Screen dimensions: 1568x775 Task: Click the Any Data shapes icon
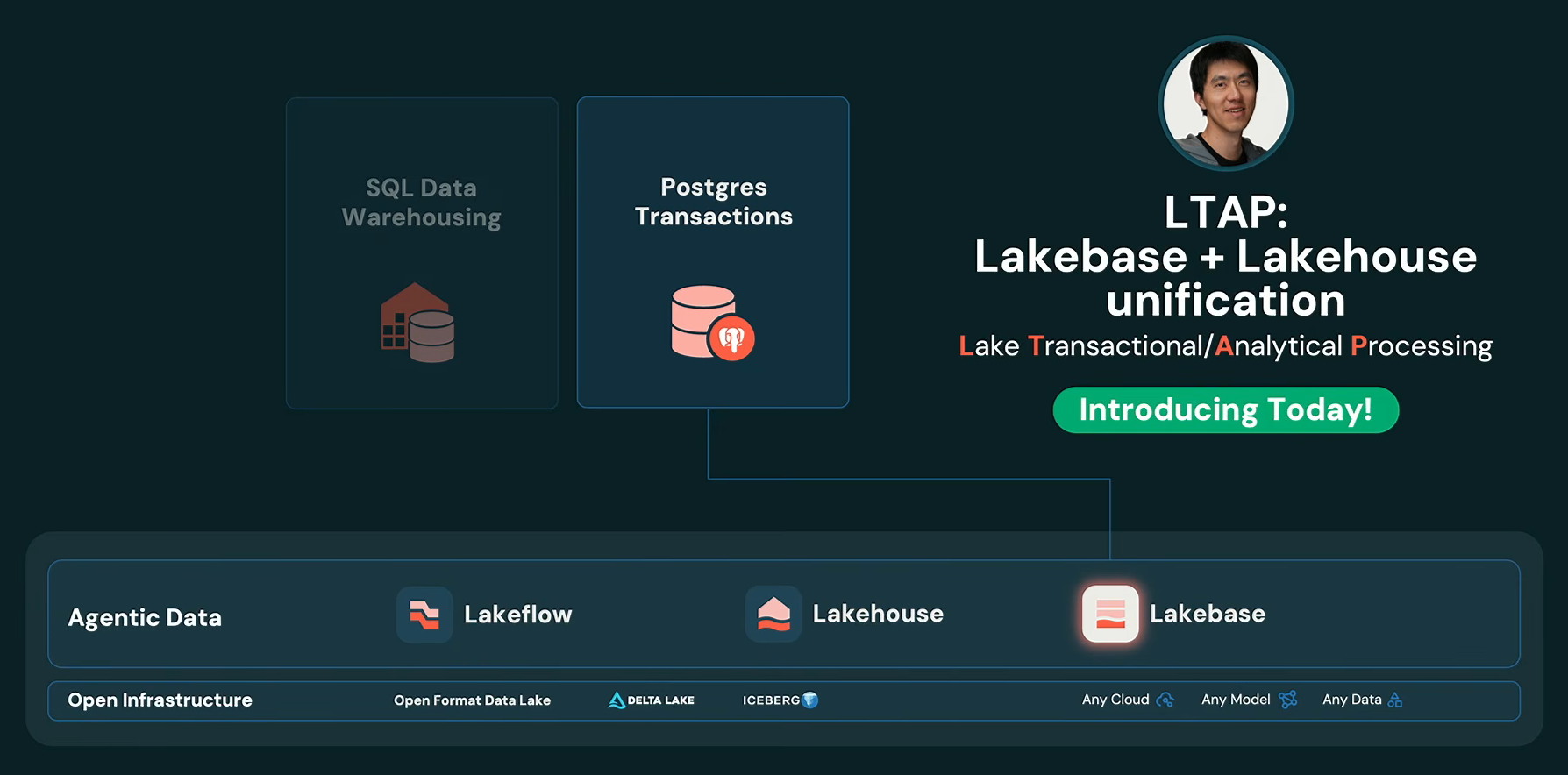pyautogui.click(x=1395, y=700)
